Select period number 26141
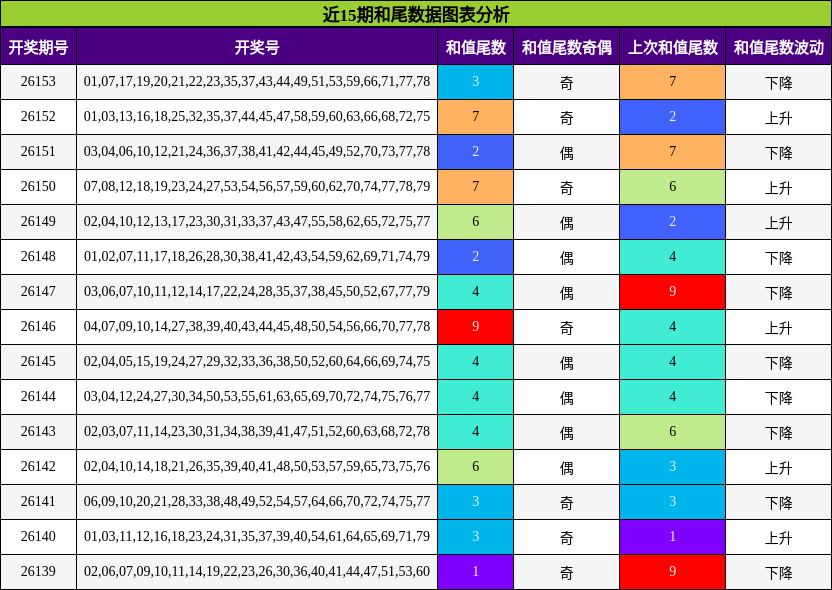832x590 pixels. [x=38, y=502]
